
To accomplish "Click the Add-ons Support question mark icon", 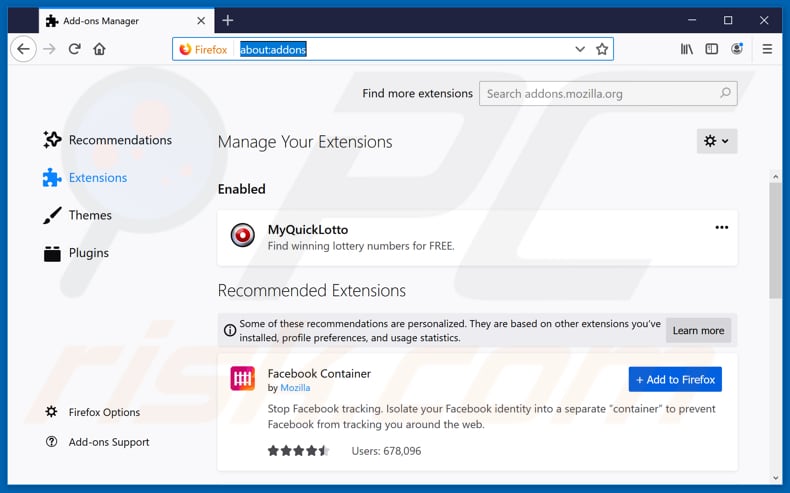I will pos(51,442).
